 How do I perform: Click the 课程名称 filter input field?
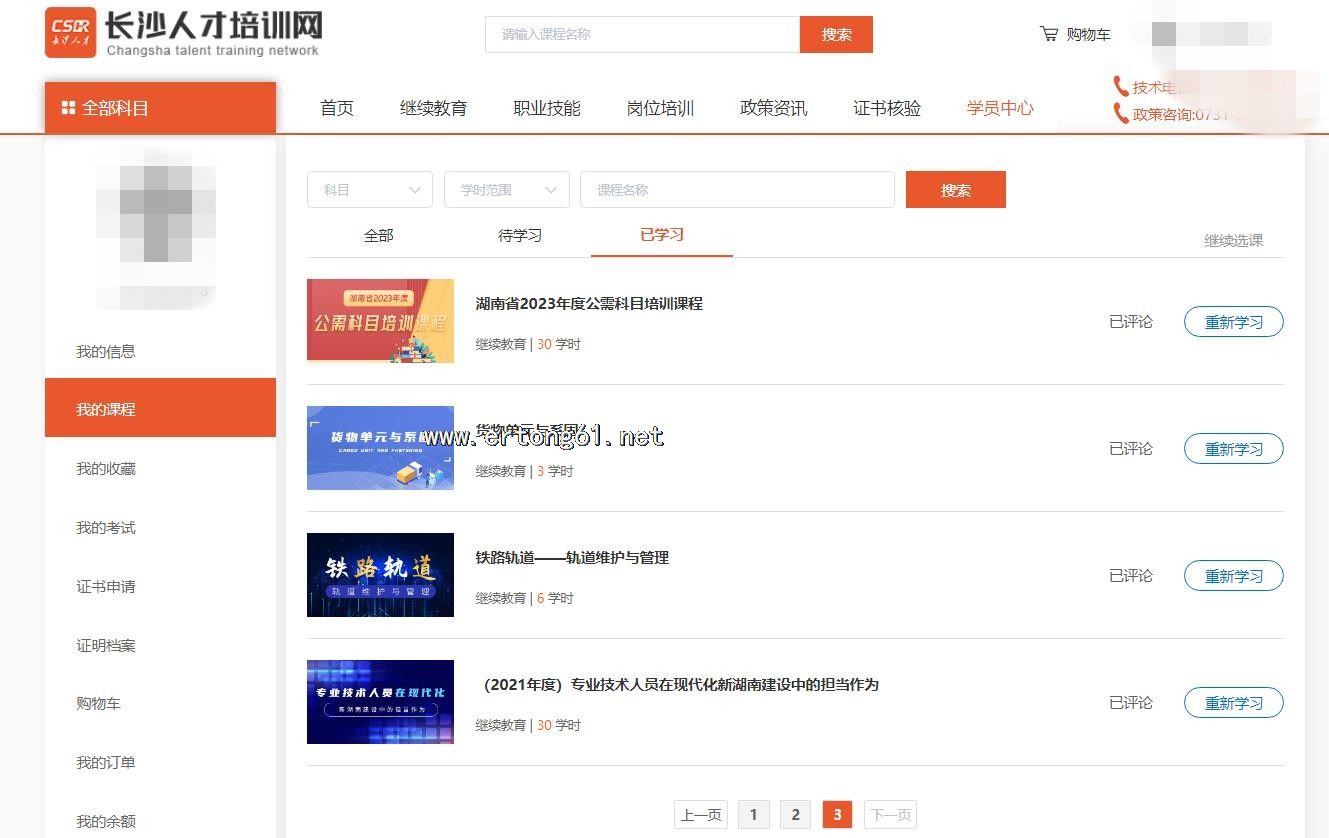tap(737, 190)
